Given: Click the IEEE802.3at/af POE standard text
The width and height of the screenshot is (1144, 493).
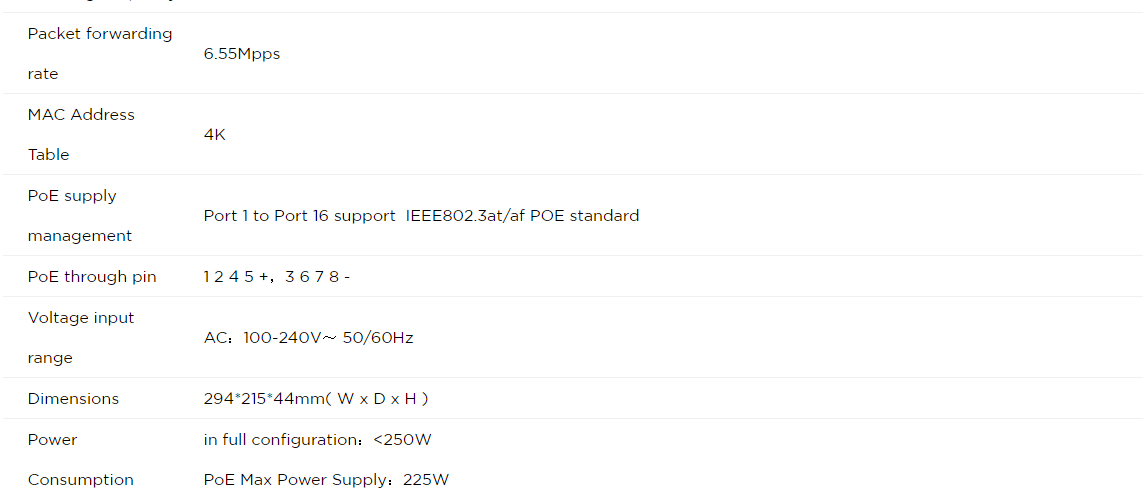Looking at the screenshot, I should click(522, 216).
